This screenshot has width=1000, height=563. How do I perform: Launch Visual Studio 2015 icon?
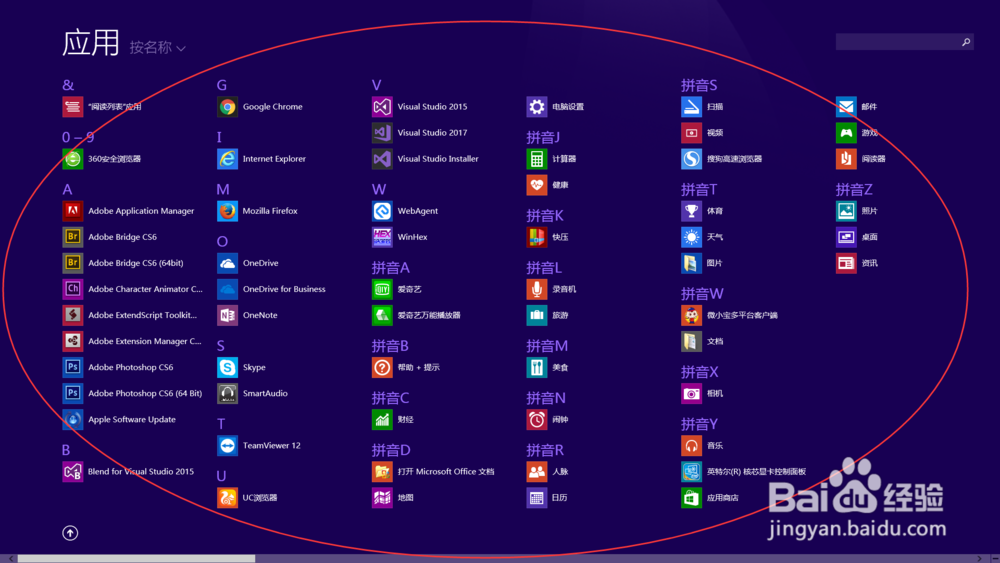382,106
